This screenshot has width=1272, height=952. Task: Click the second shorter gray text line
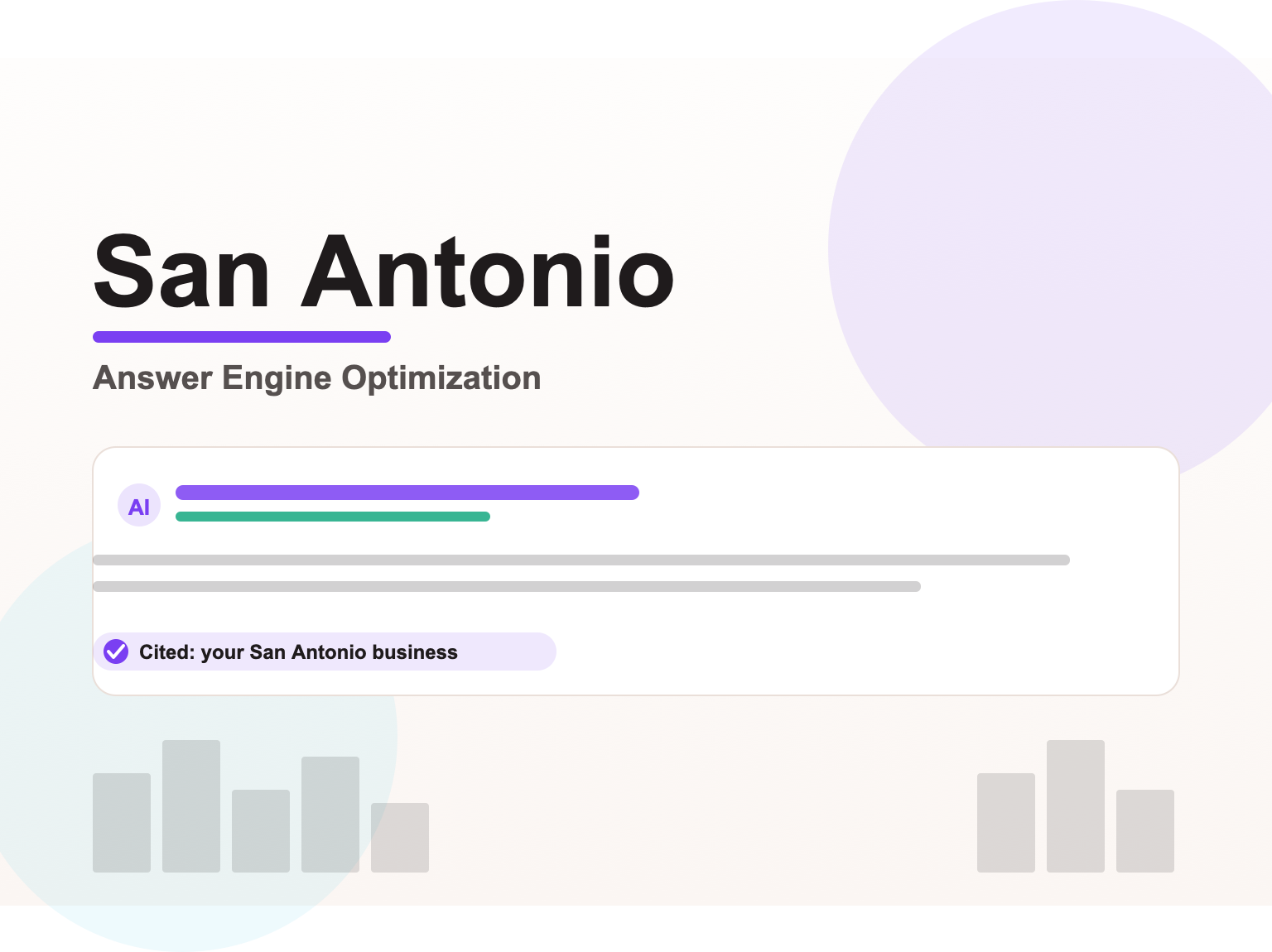(x=507, y=586)
